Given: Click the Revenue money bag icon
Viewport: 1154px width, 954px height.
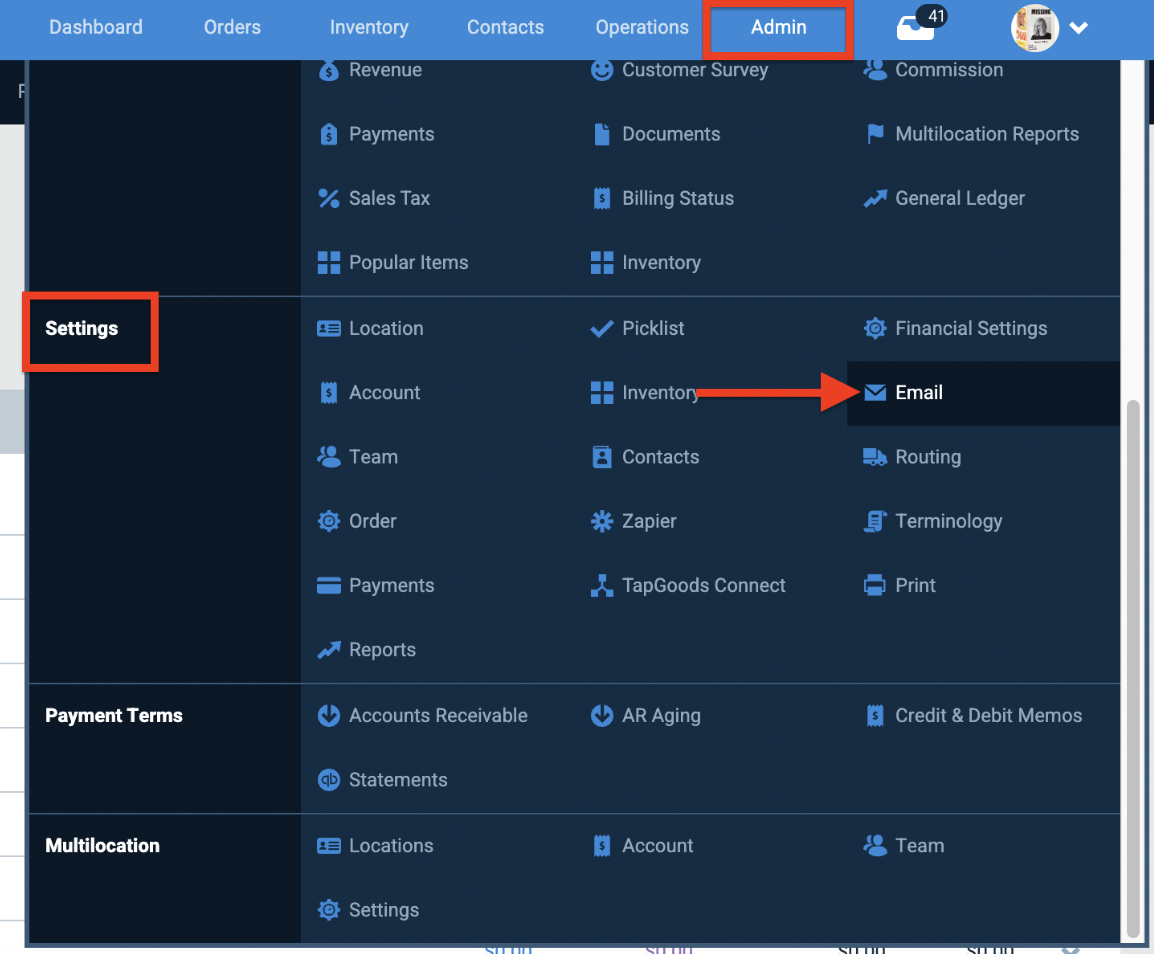Looking at the screenshot, I should click(x=328, y=70).
